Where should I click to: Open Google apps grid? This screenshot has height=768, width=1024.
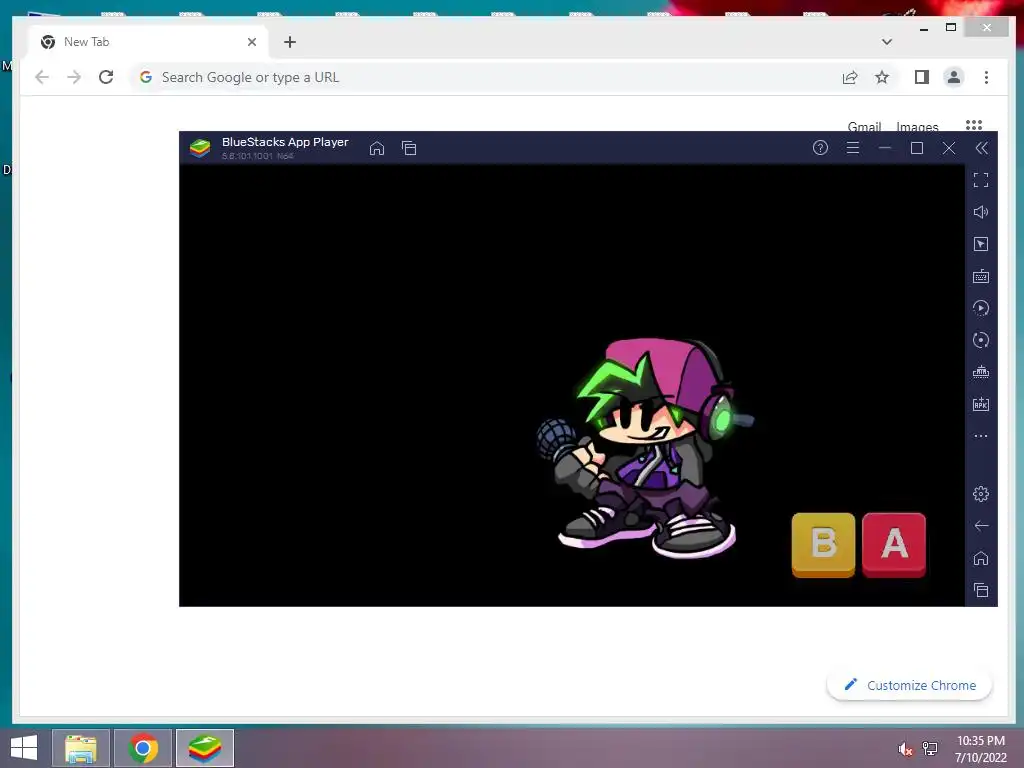(x=974, y=125)
